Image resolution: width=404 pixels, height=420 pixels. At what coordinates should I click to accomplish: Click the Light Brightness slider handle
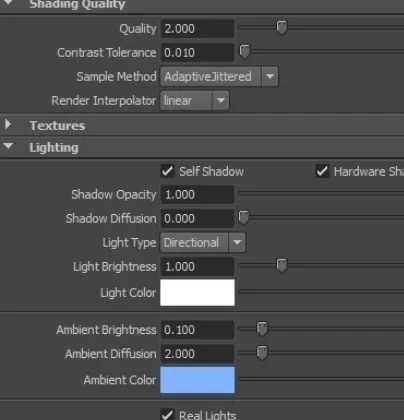[282, 266]
